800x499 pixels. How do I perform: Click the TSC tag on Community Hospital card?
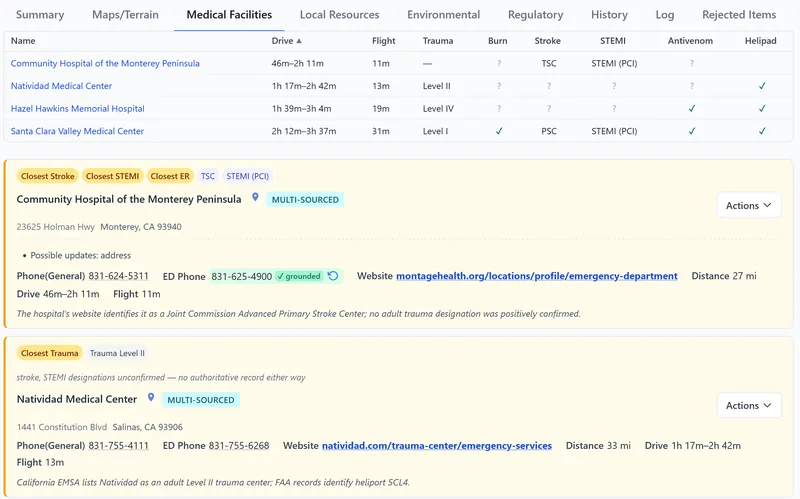pyautogui.click(x=208, y=176)
